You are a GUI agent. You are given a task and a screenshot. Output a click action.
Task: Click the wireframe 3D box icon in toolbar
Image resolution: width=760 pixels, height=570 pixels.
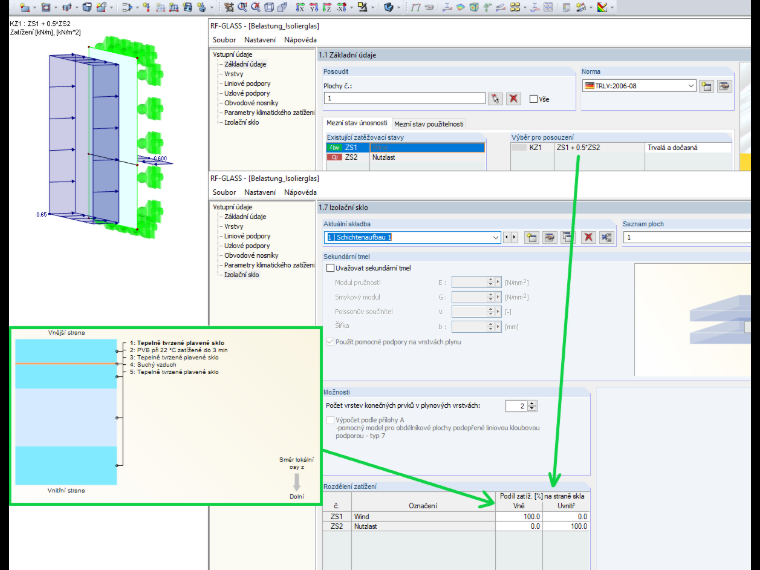pyautogui.click(x=269, y=7)
